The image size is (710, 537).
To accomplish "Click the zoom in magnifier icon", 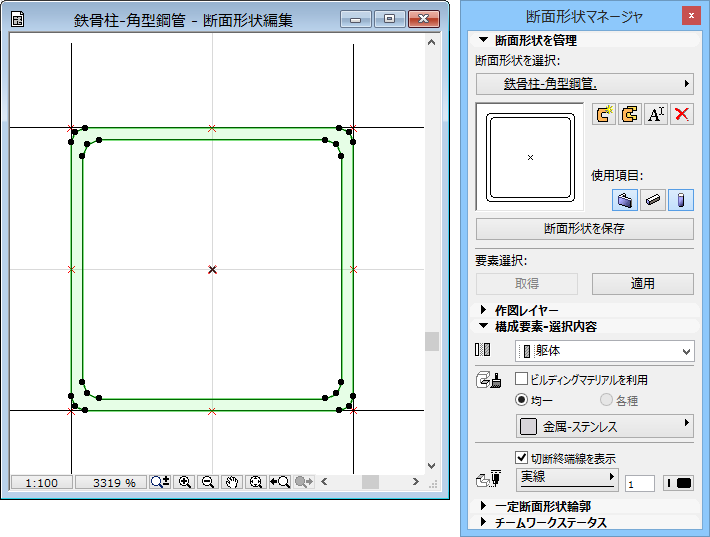I will click(x=185, y=482).
